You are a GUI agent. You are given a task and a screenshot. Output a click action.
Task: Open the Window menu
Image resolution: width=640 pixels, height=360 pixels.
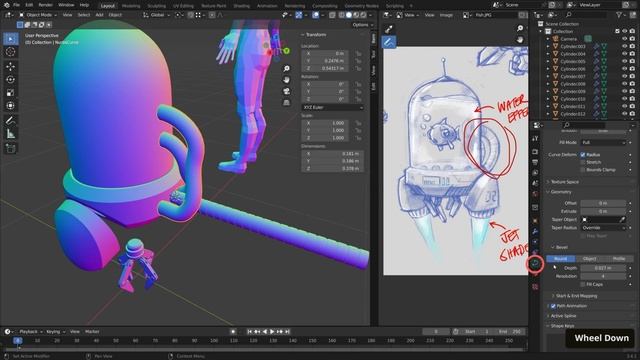[66, 5]
